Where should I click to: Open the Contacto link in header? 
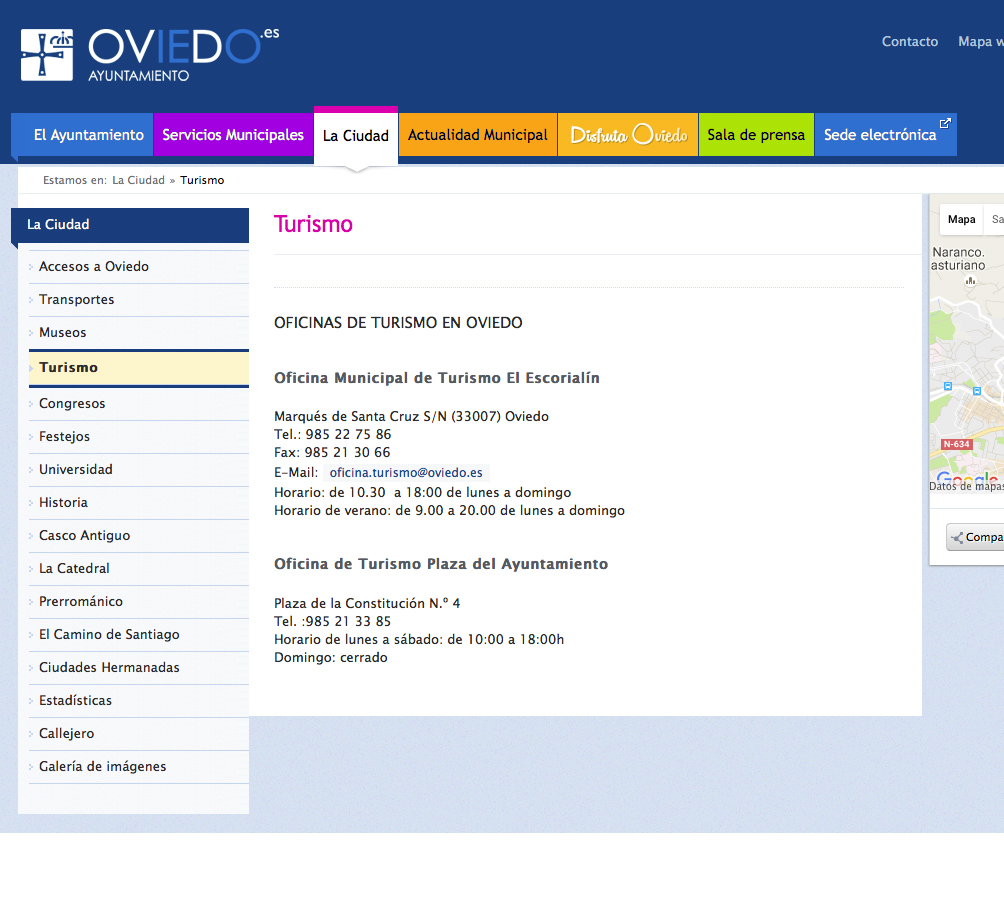tap(909, 42)
